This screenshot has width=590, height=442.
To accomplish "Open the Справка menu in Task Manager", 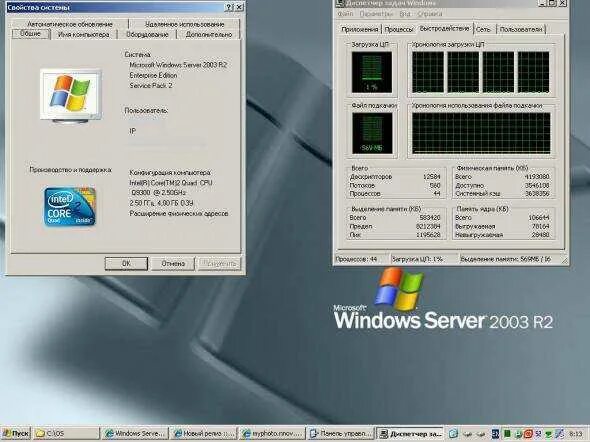I will 430,14.
